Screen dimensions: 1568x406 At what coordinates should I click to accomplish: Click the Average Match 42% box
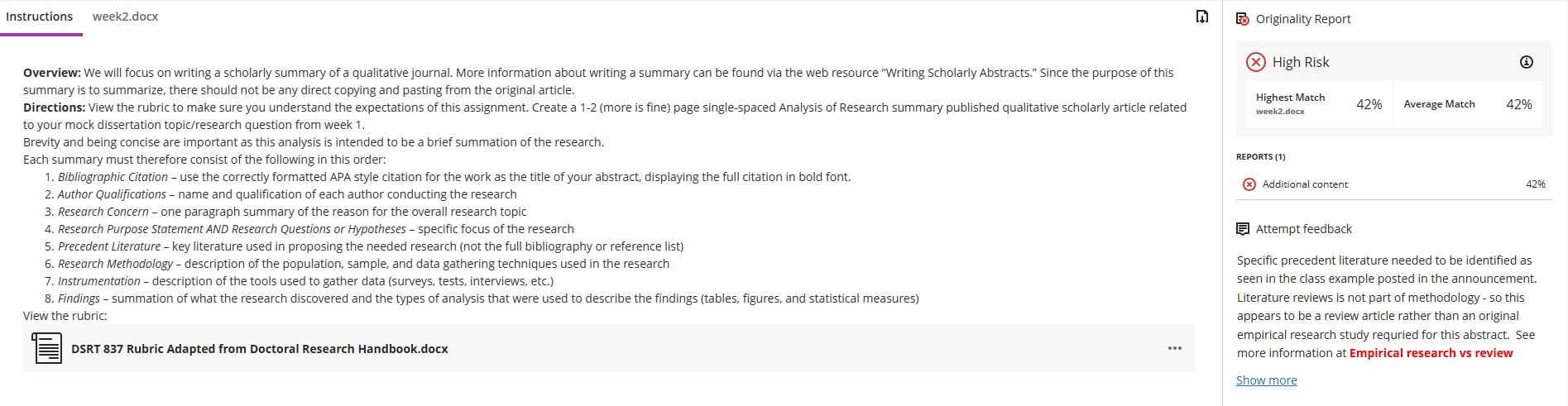1468,104
